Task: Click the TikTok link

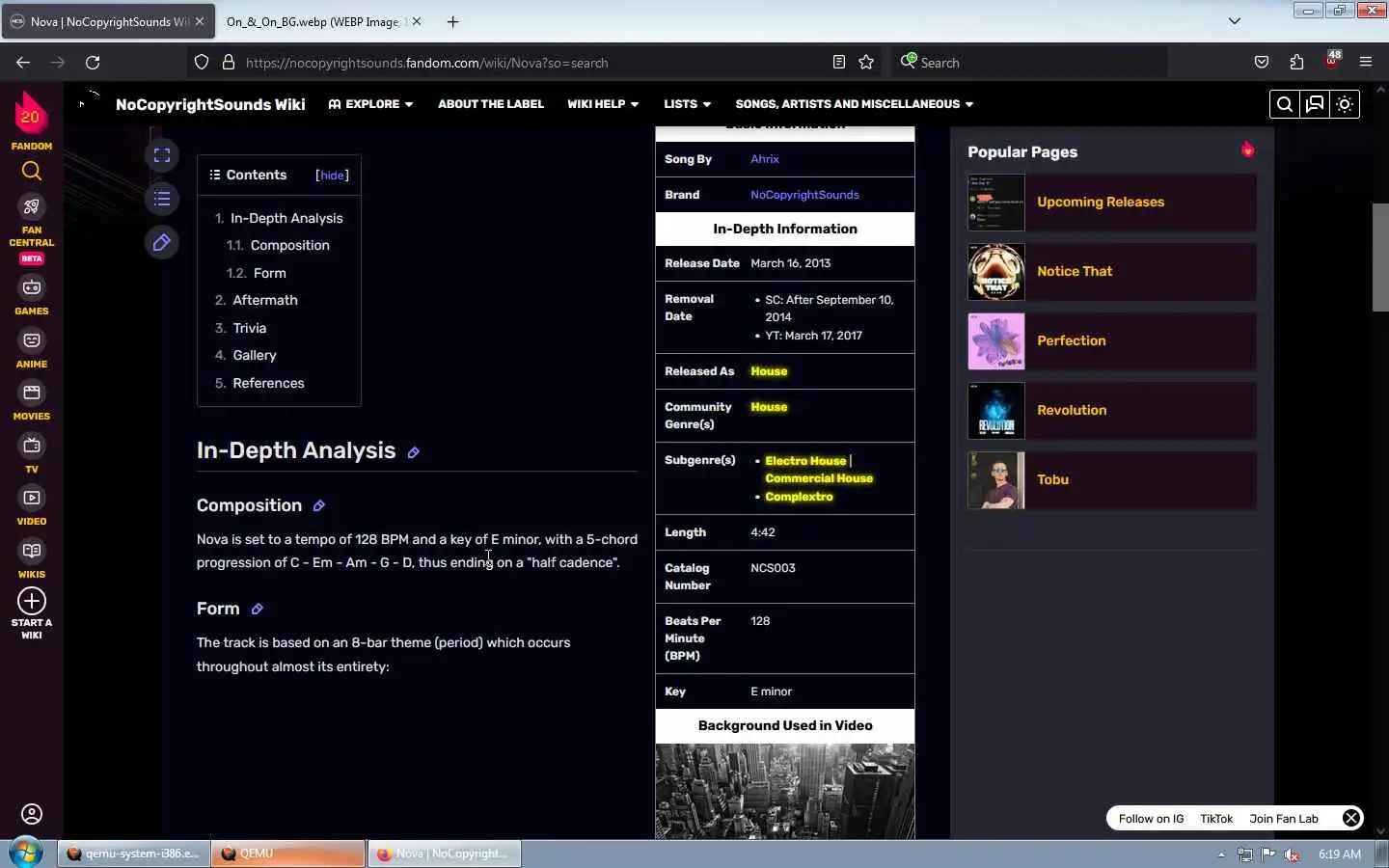Action: 1216,819
